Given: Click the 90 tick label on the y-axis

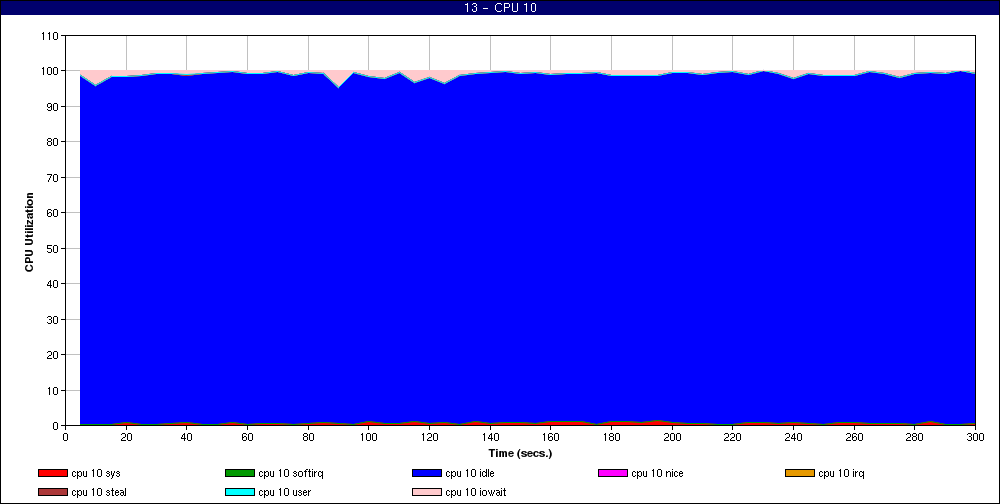Looking at the screenshot, I should 52,107.
